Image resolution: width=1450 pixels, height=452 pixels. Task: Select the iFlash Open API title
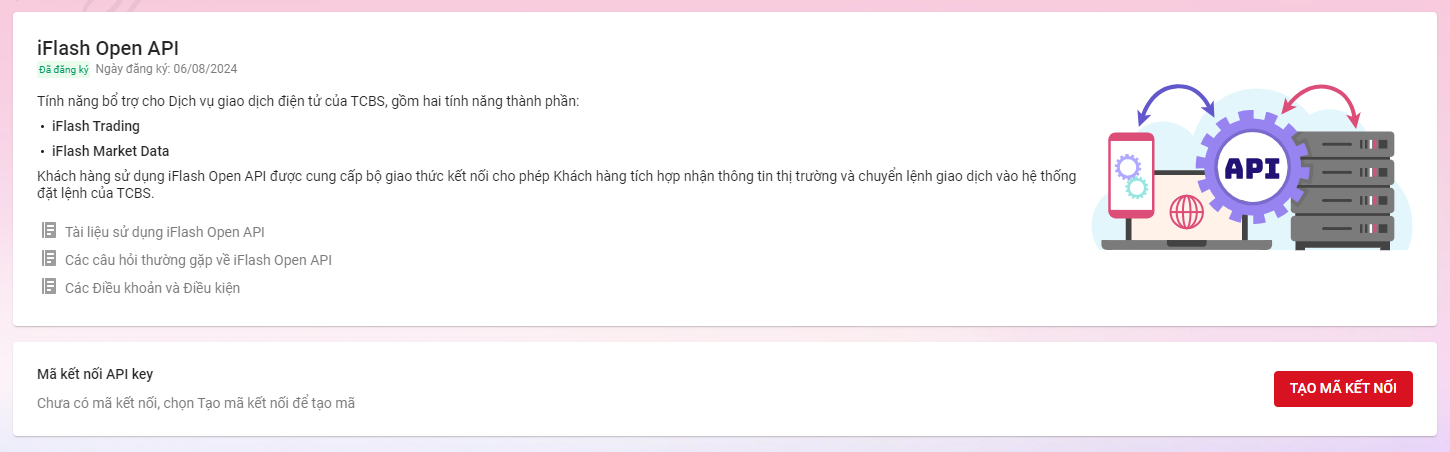tap(108, 47)
